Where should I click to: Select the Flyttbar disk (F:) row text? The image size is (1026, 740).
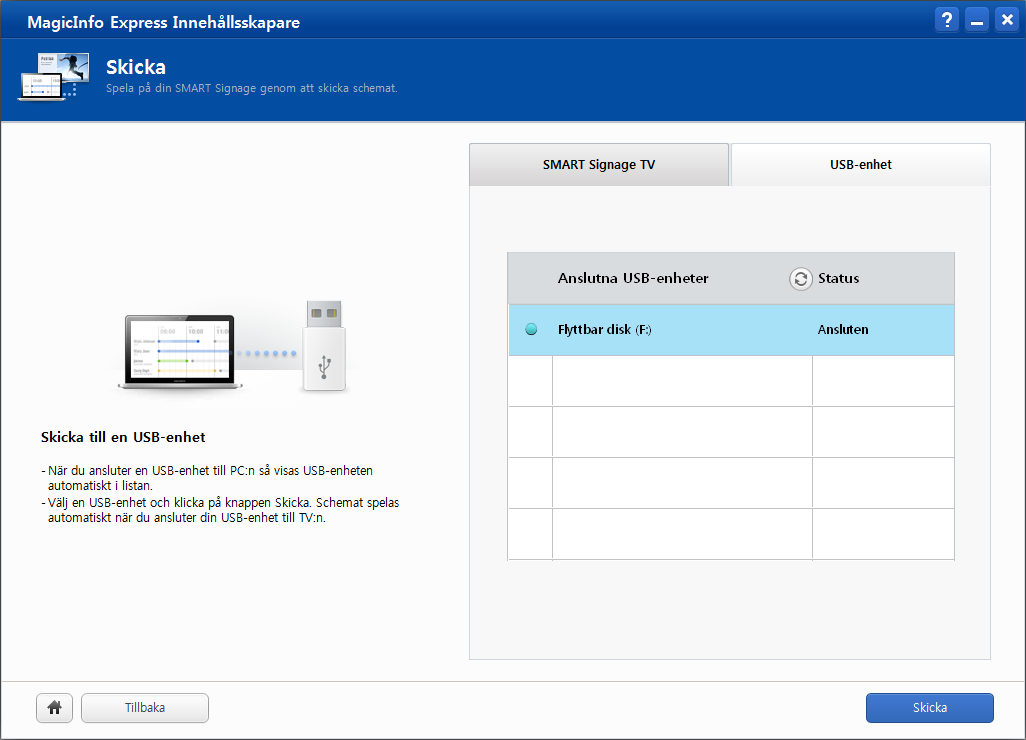[605, 330]
